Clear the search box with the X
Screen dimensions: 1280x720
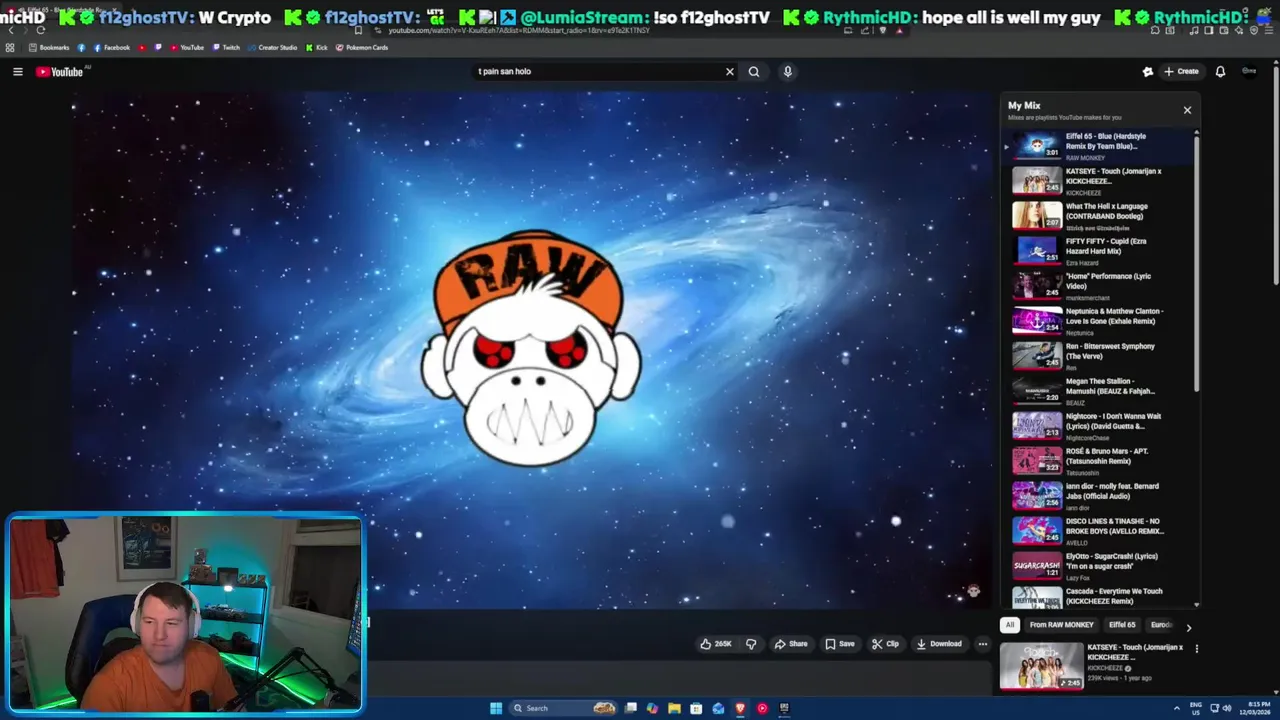(x=729, y=71)
